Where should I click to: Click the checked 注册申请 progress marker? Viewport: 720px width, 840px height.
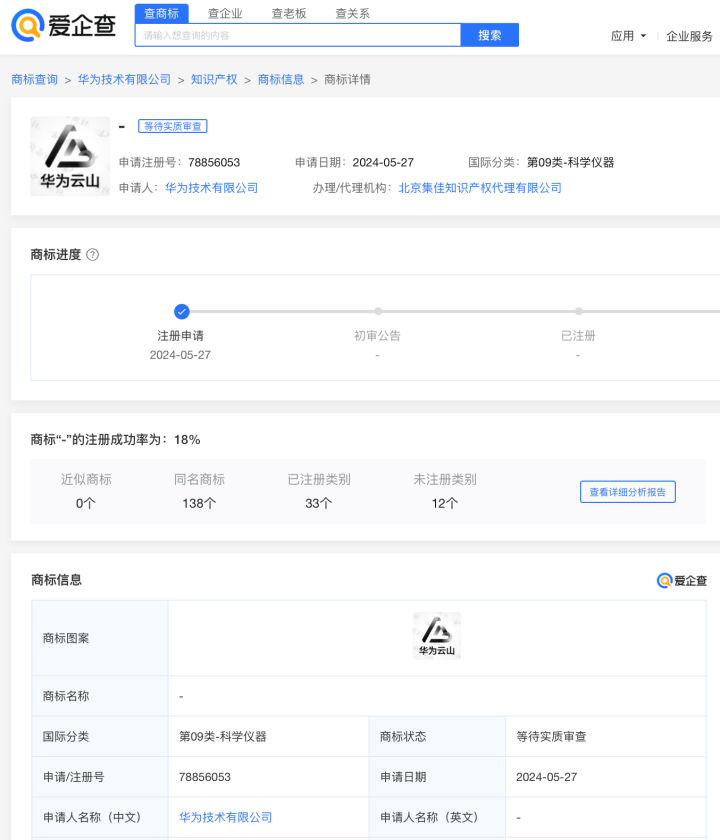click(182, 311)
